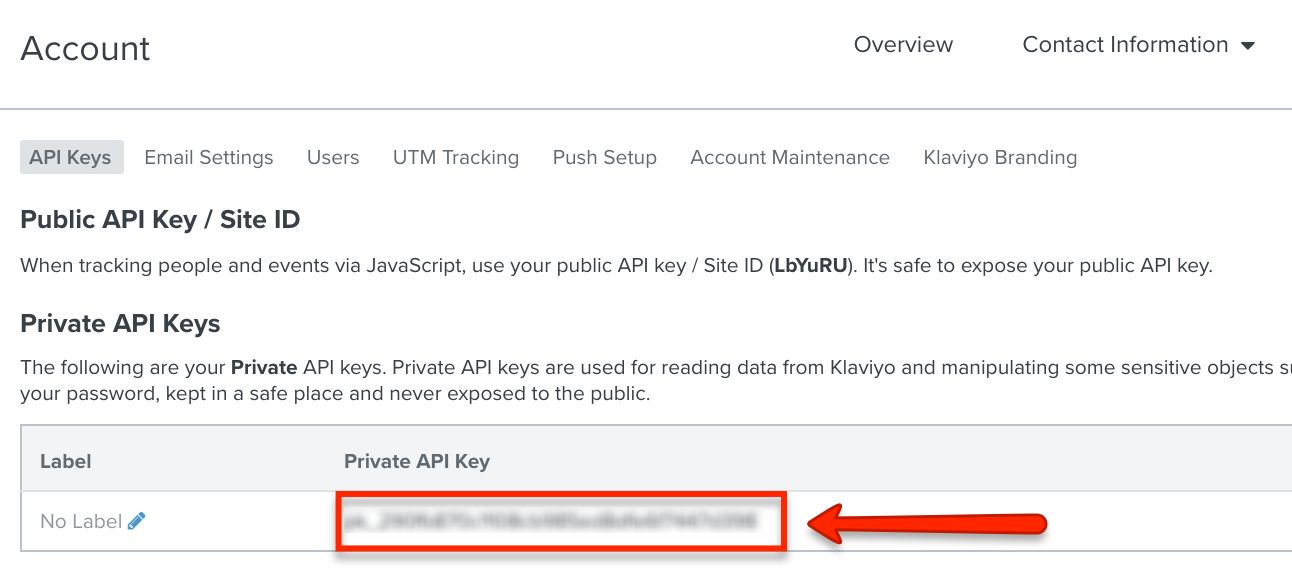Viewport: 1292px width, 568px height.
Task: Click the Contact Information menu label
Action: point(1125,45)
